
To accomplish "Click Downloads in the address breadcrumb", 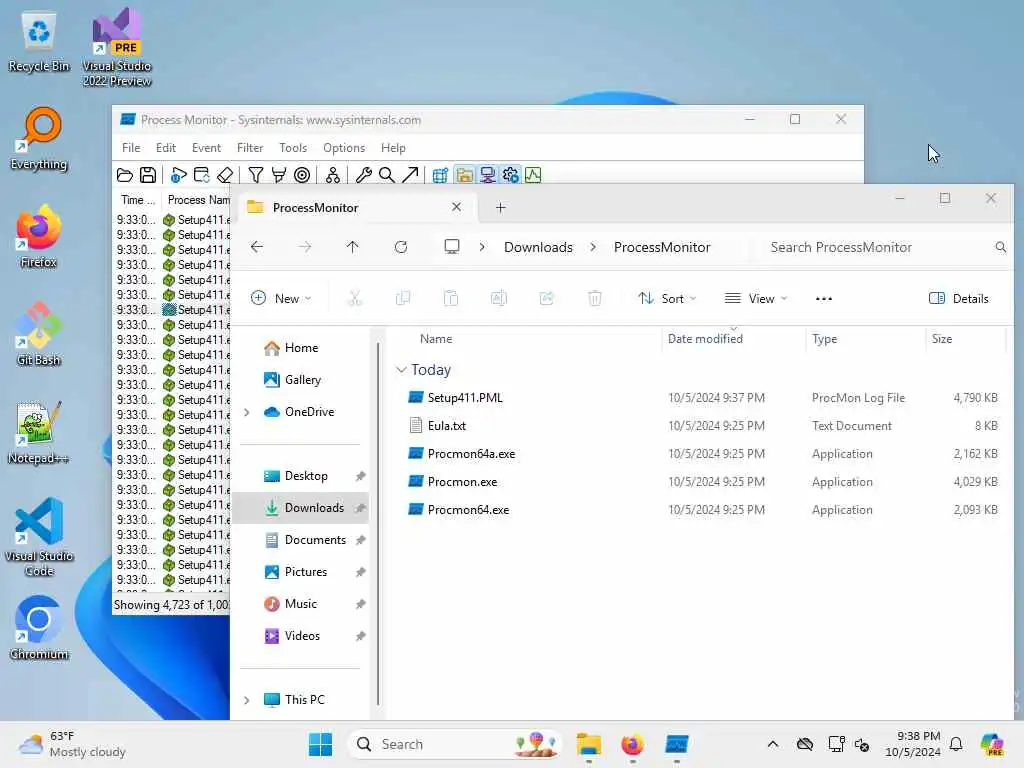I will tap(538, 247).
